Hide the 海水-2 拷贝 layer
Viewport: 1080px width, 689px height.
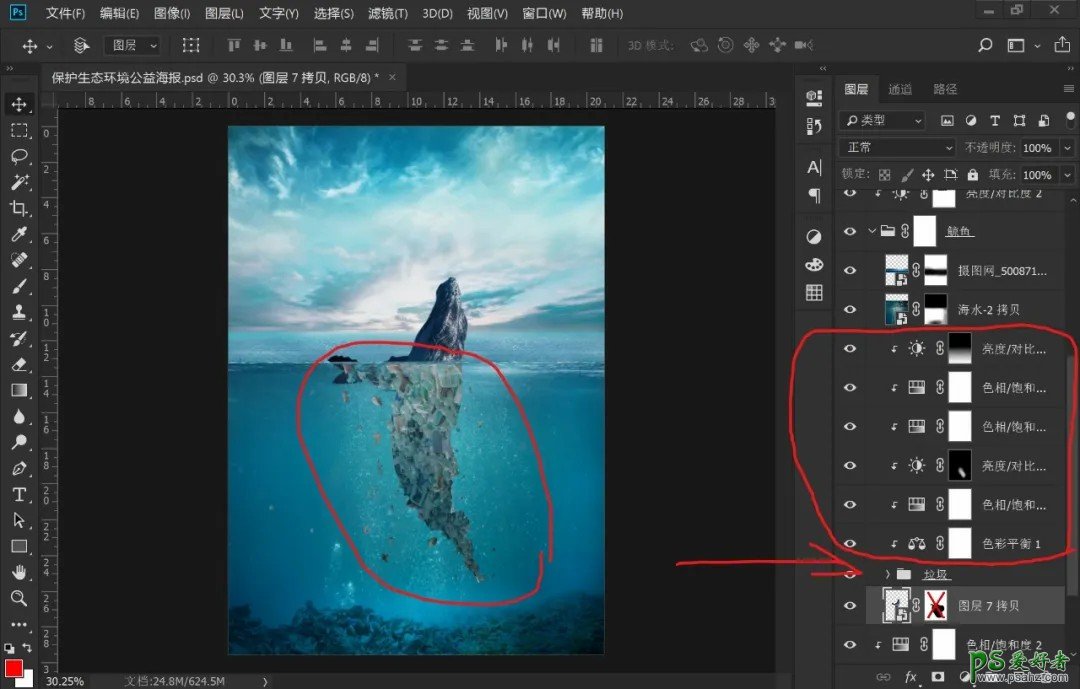pos(850,310)
